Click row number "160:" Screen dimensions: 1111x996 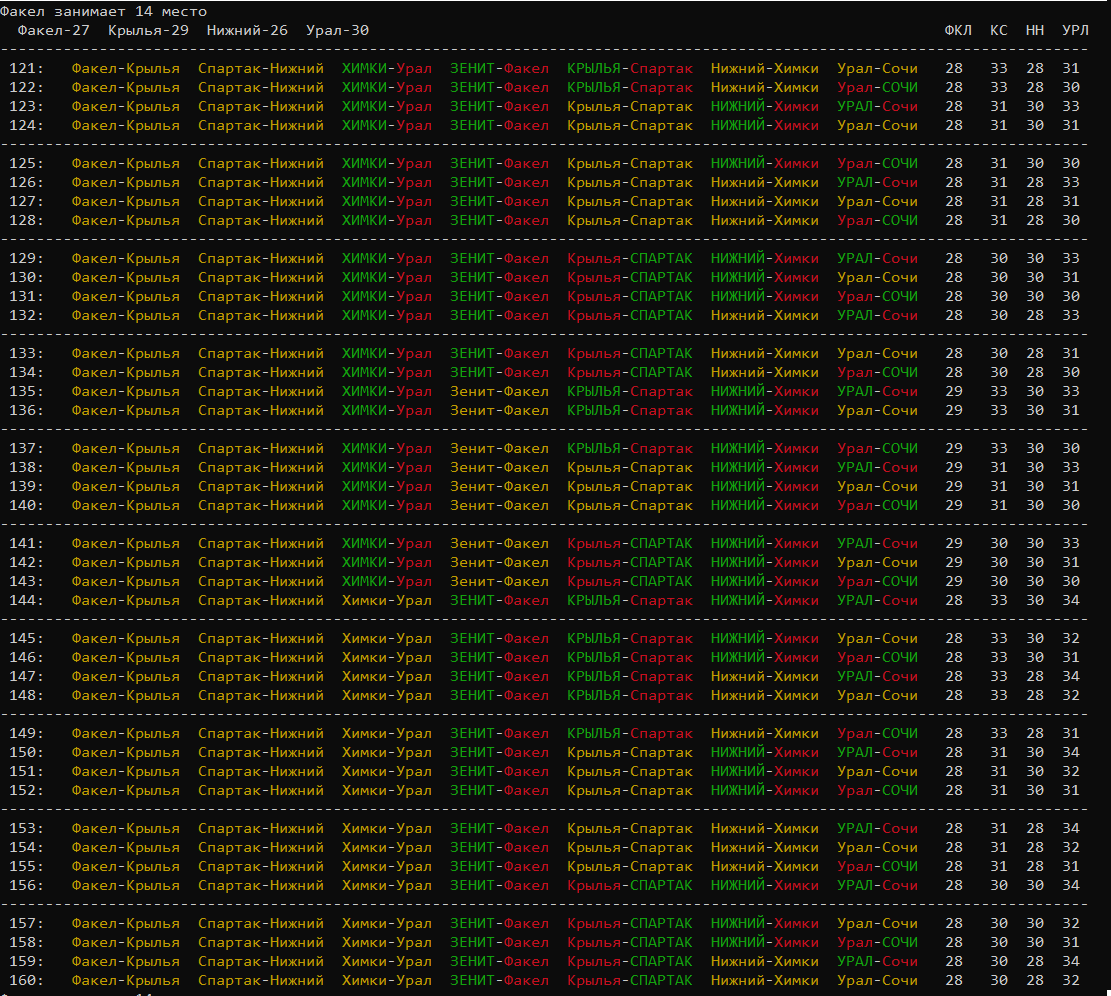pos(26,980)
